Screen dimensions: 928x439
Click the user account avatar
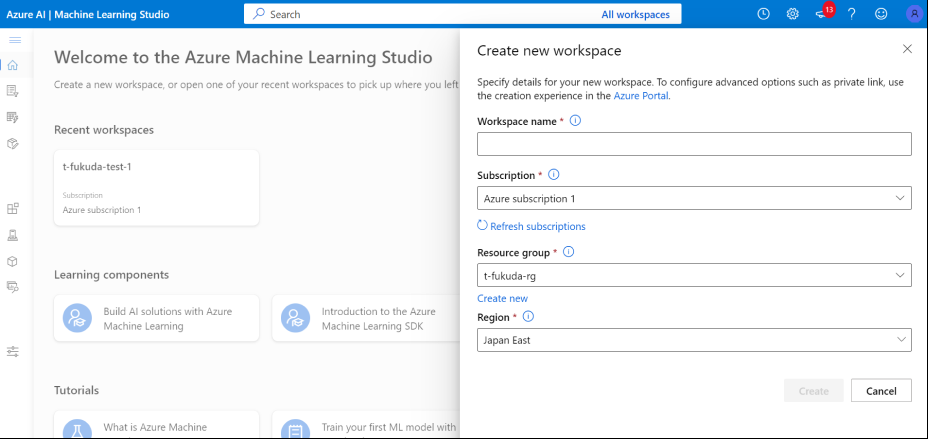click(x=912, y=14)
